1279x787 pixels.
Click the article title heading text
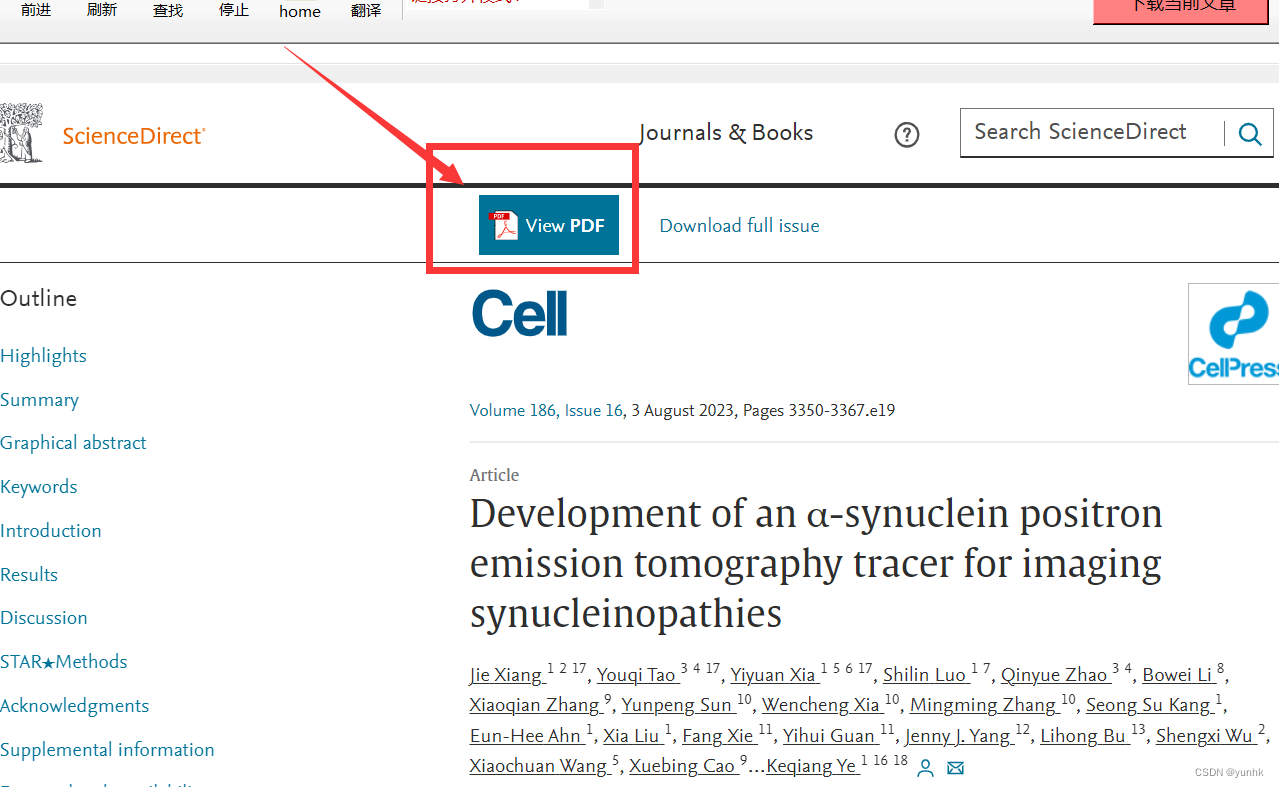[x=816, y=563]
